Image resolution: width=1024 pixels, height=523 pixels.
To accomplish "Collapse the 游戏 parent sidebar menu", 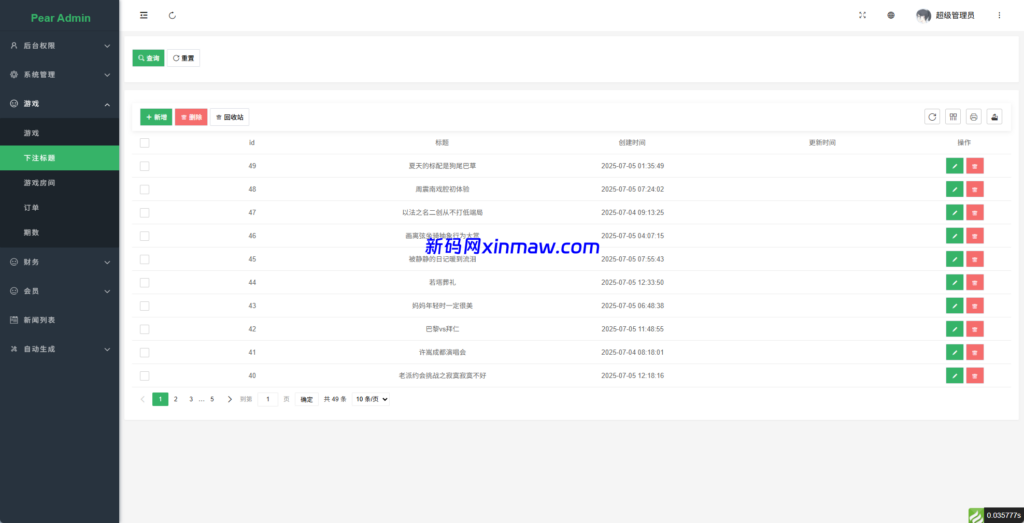I will [x=59, y=104].
